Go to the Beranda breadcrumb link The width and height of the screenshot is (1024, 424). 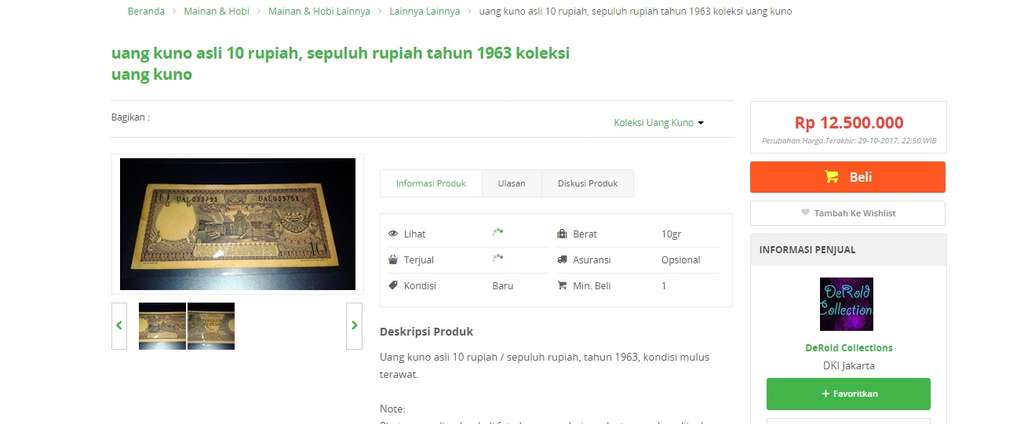pyautogui.click(x=146, y=11)
